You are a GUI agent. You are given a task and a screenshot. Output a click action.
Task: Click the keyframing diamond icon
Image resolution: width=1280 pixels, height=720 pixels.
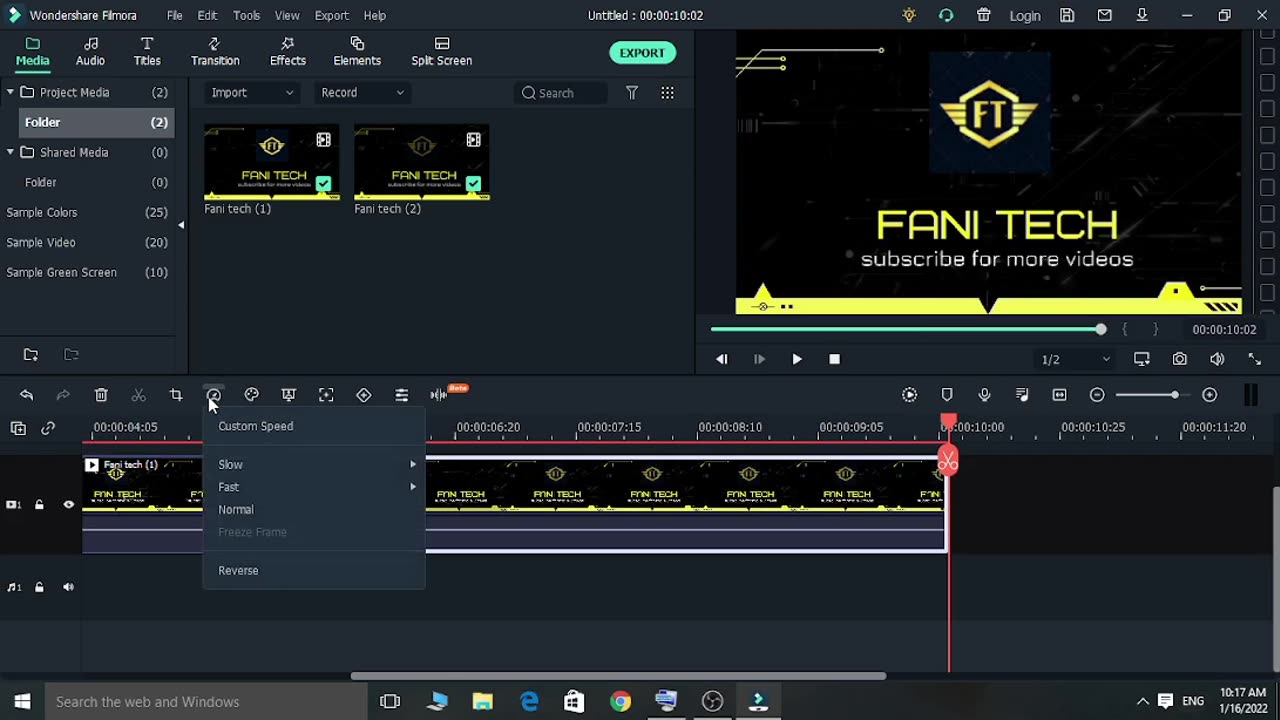[x=364, y=395]
